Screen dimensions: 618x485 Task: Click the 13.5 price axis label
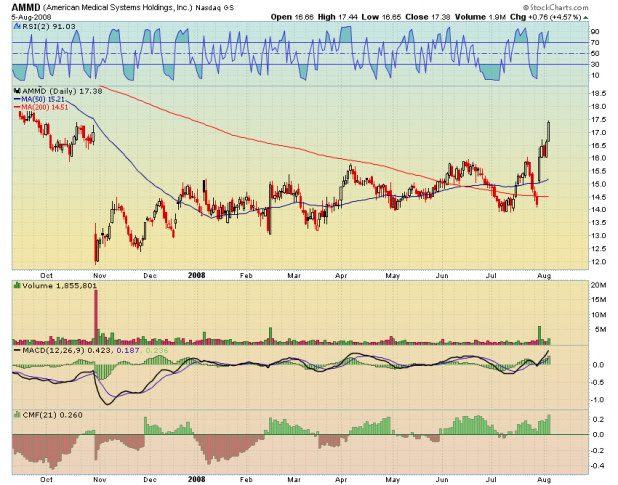pyautogui.click(x=598, y=223)
